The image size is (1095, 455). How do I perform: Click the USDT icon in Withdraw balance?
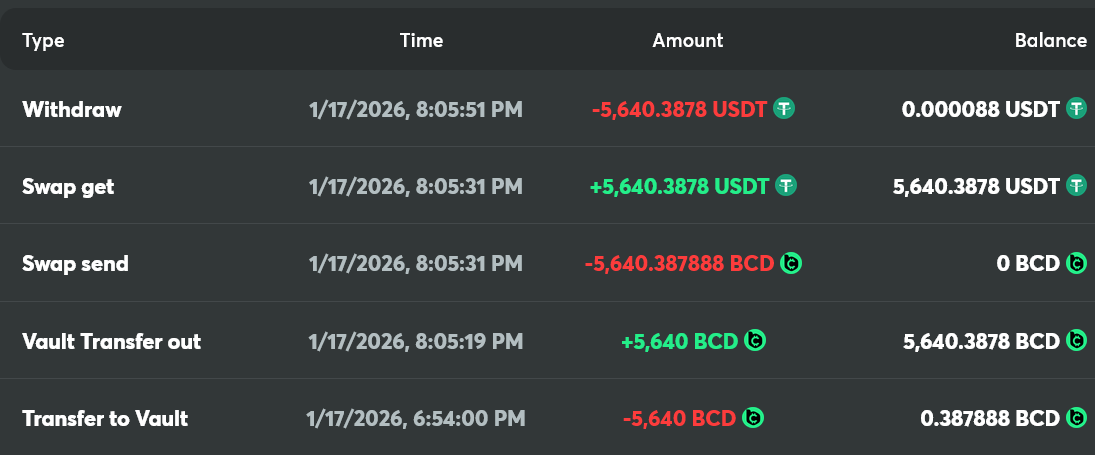click(x=1076, y=109)
